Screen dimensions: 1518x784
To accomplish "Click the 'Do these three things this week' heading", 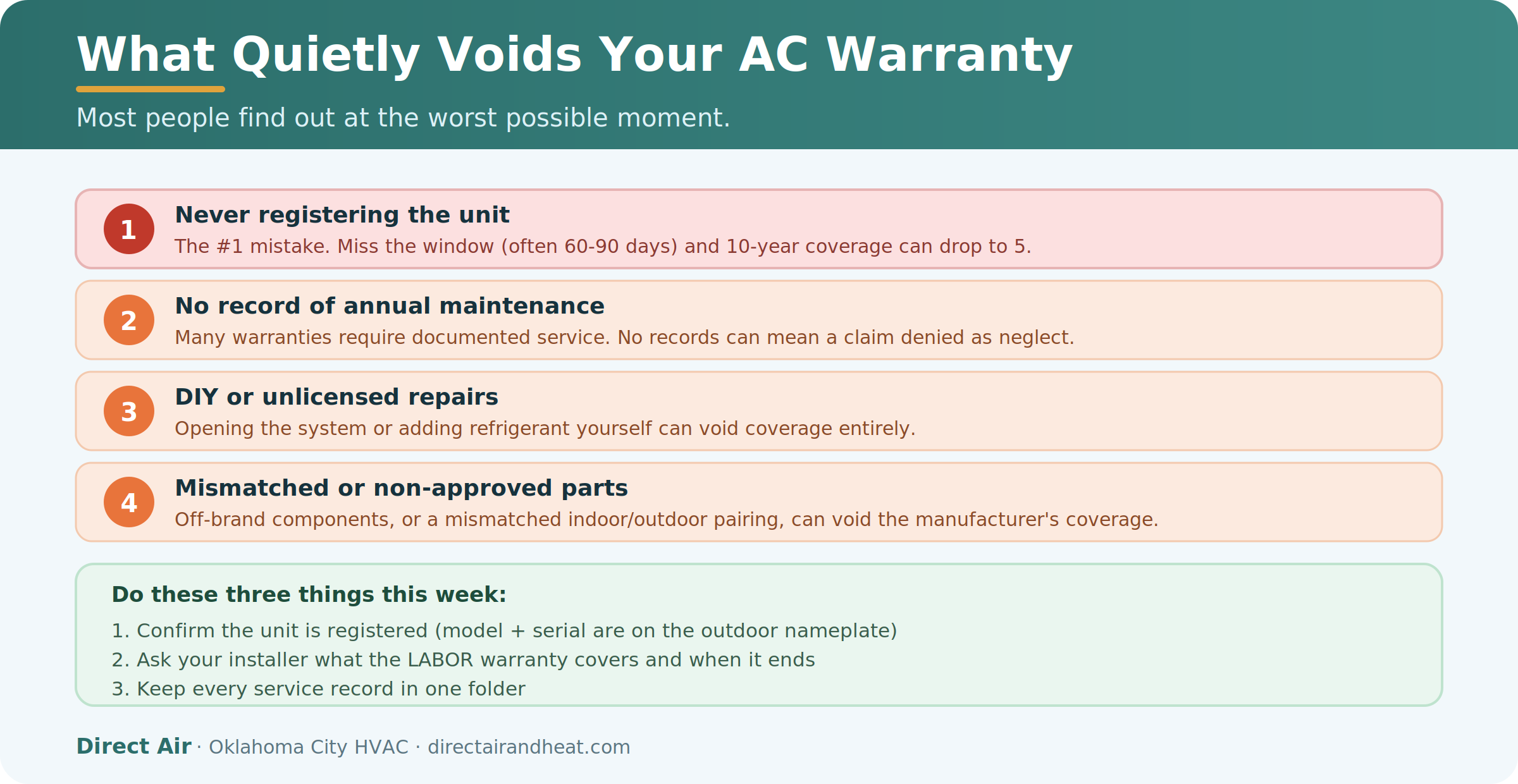I will click(x=309, y=595).
